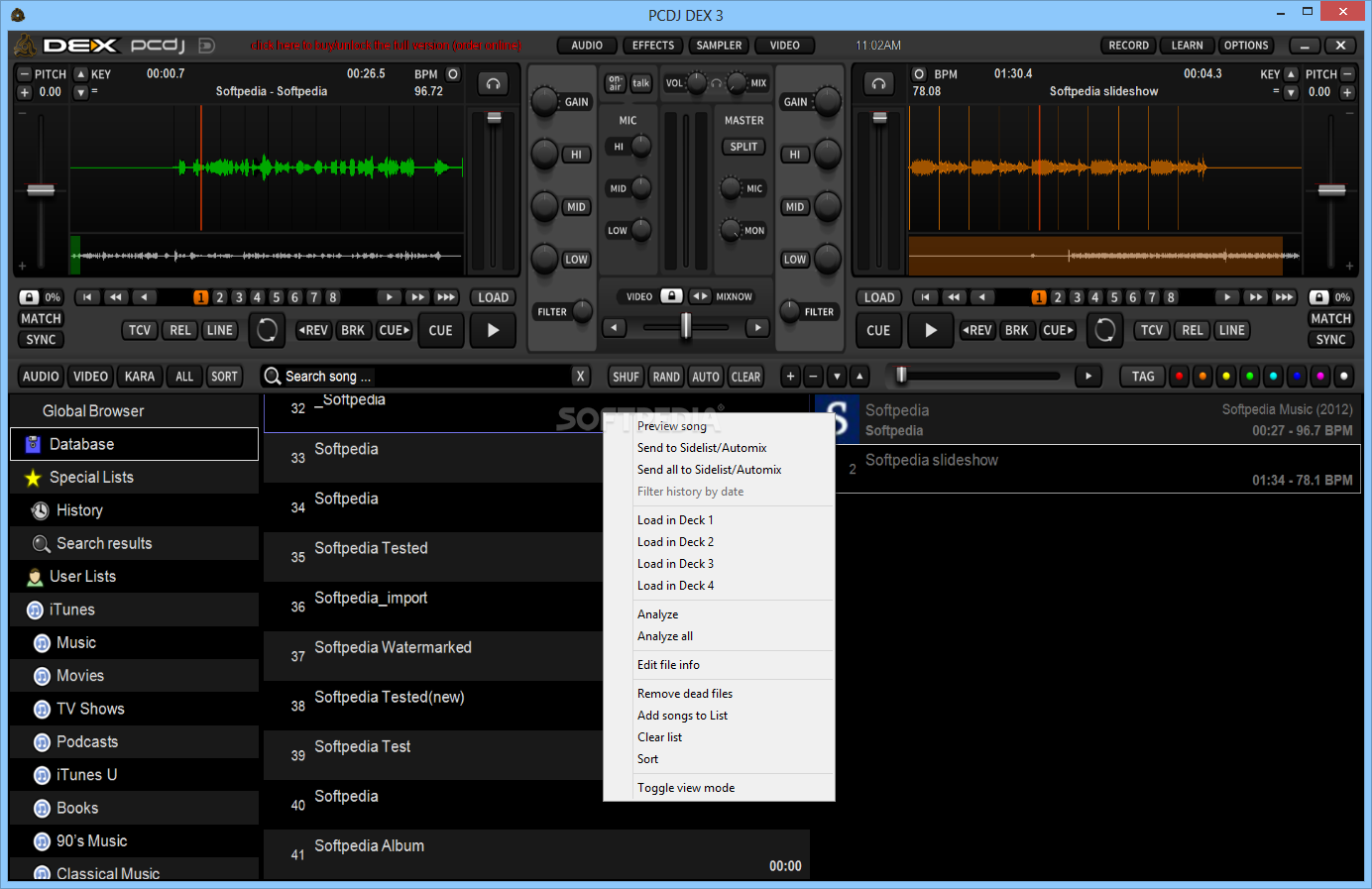Open the SAMPLER panel

point(719,46)
